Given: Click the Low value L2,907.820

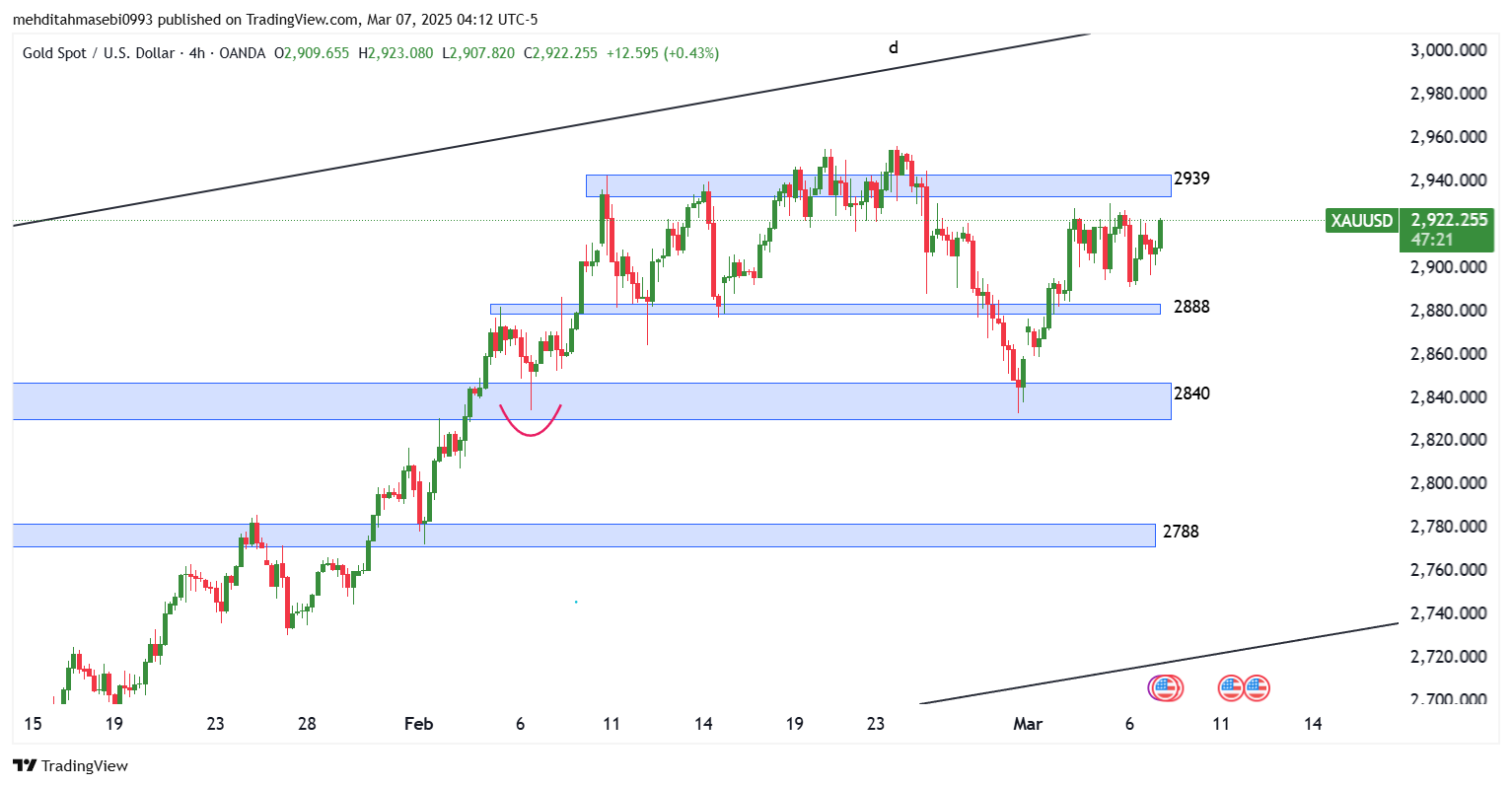Looking at the screenshot, I should point(478,53).
